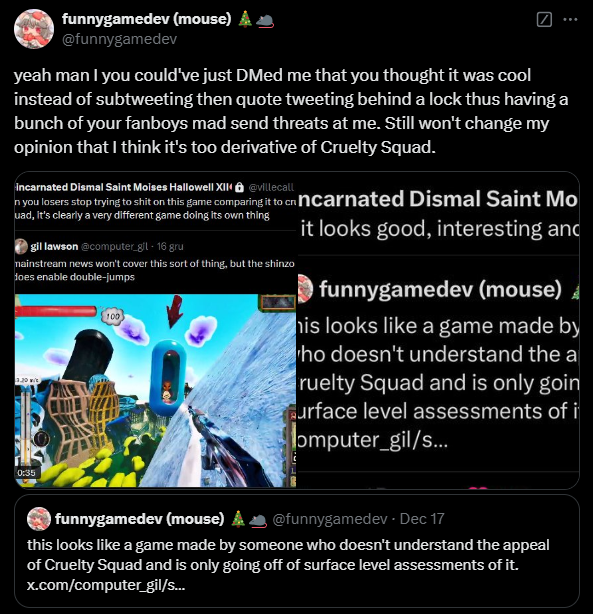Screen dimensions: 593x614
Task: Click the Grok slash icon
Action: point(544,19)
